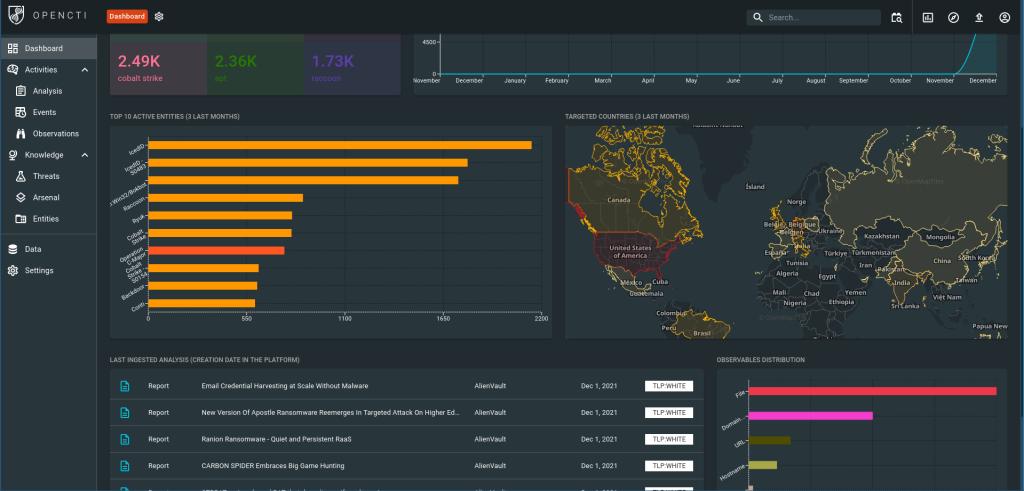The width and height of the screenshot is (1024, 491).
Task: Click the Dashboard sidebar icon
Action: pos(13,48)
